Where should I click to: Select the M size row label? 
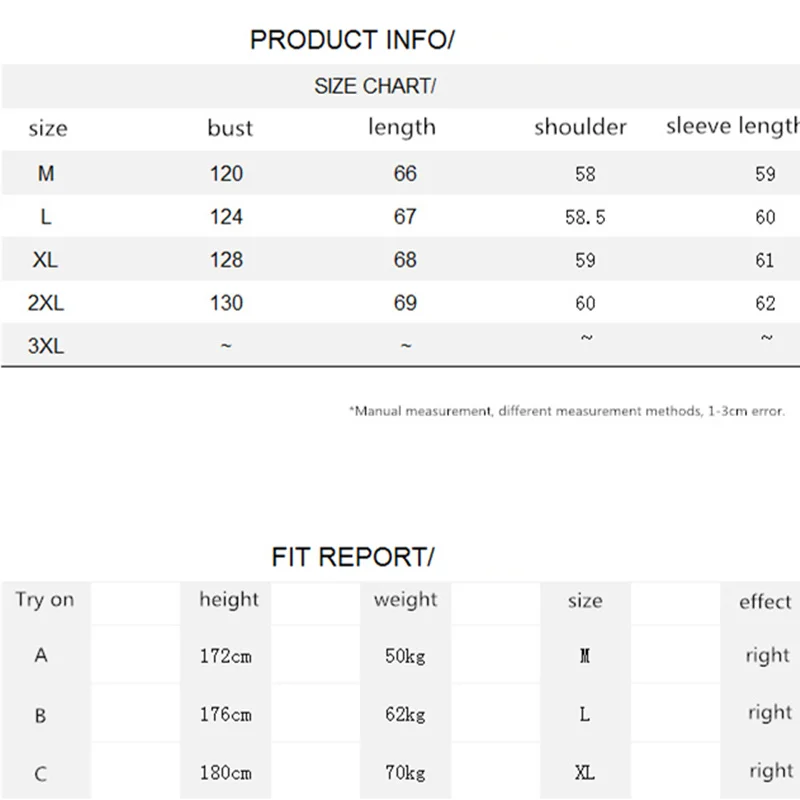click(46, 173)
